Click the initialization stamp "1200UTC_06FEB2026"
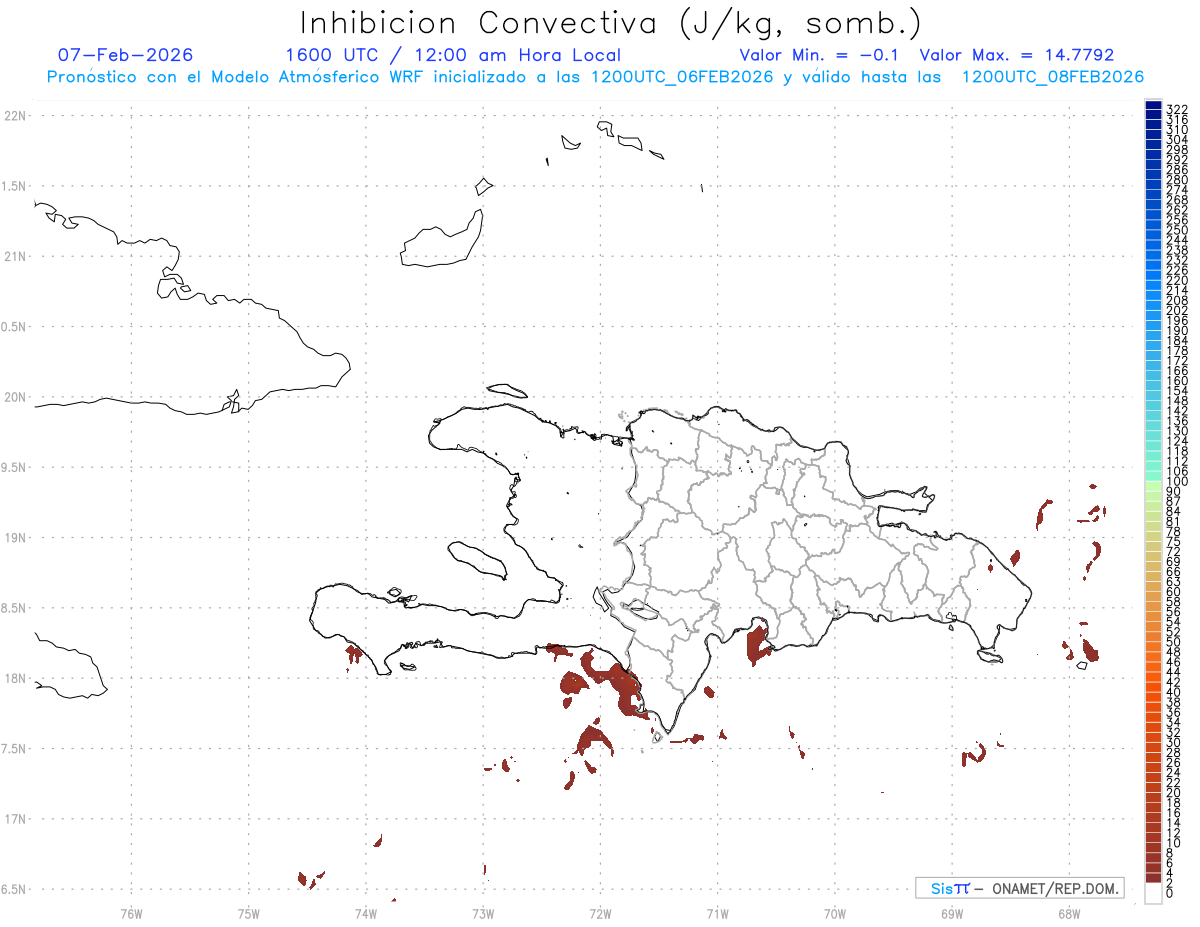Image resolution: width=1200 pixels, height=927 pixels. 683,77
